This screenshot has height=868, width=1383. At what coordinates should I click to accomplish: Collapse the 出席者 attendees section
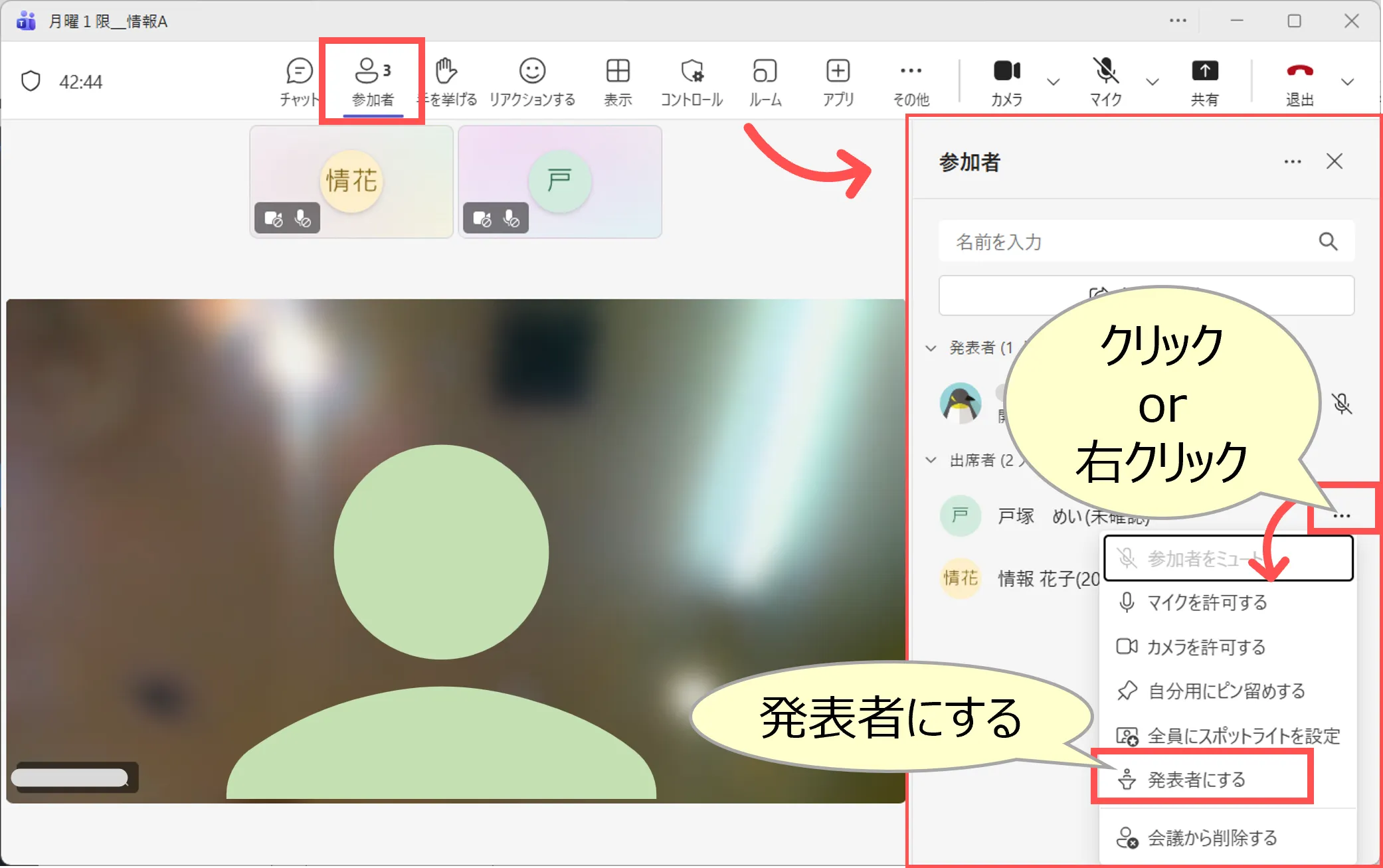(x=931, y=460)
